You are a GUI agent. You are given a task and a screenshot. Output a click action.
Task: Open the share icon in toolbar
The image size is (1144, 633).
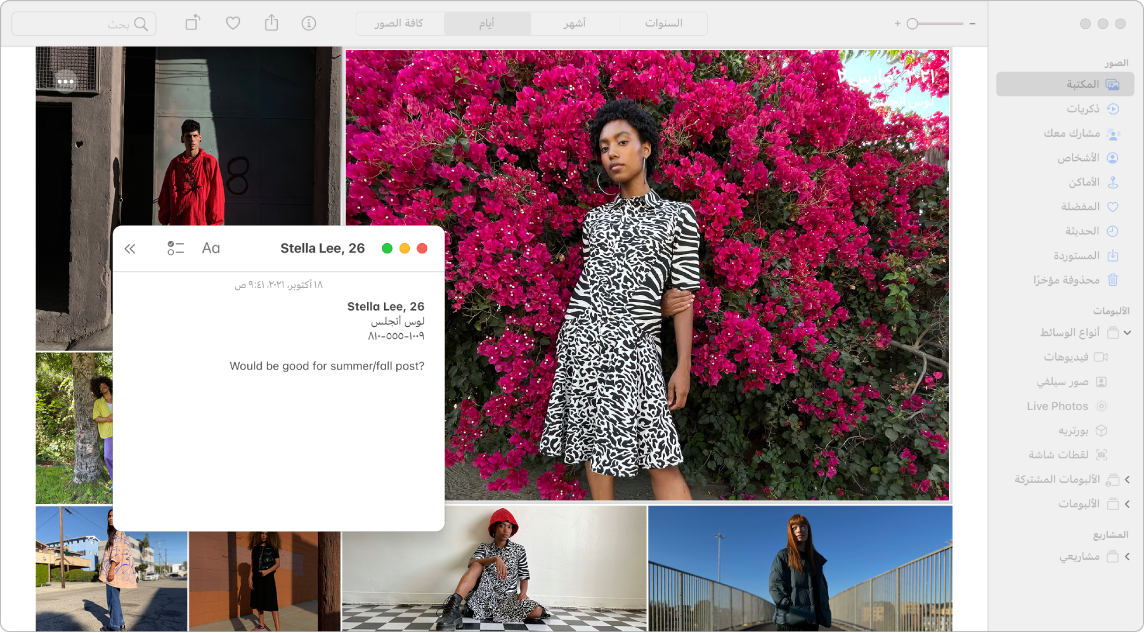click(x=271, y=23)
